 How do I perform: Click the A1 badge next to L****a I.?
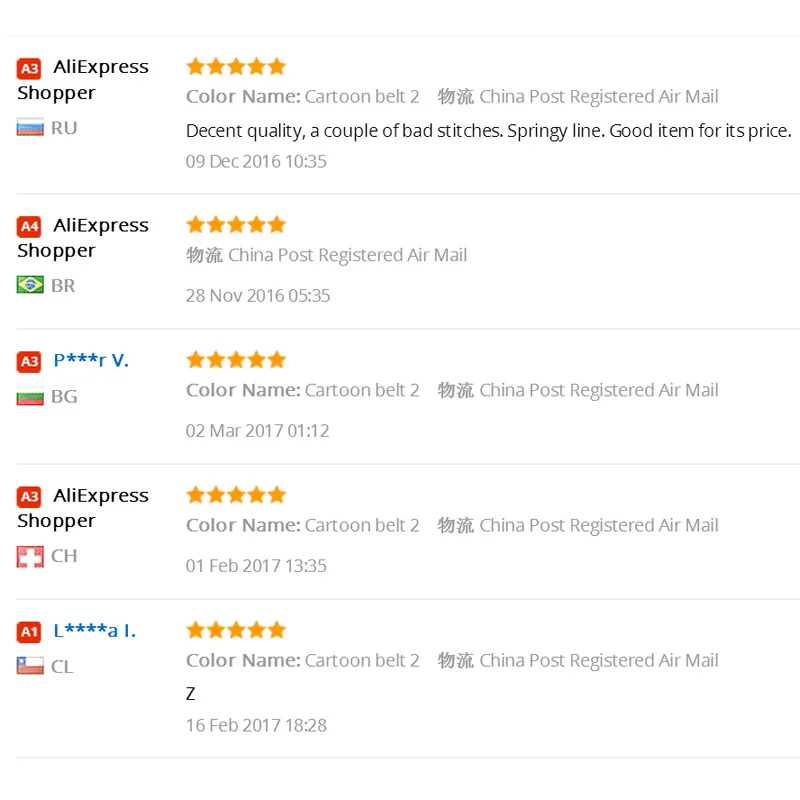30,631
